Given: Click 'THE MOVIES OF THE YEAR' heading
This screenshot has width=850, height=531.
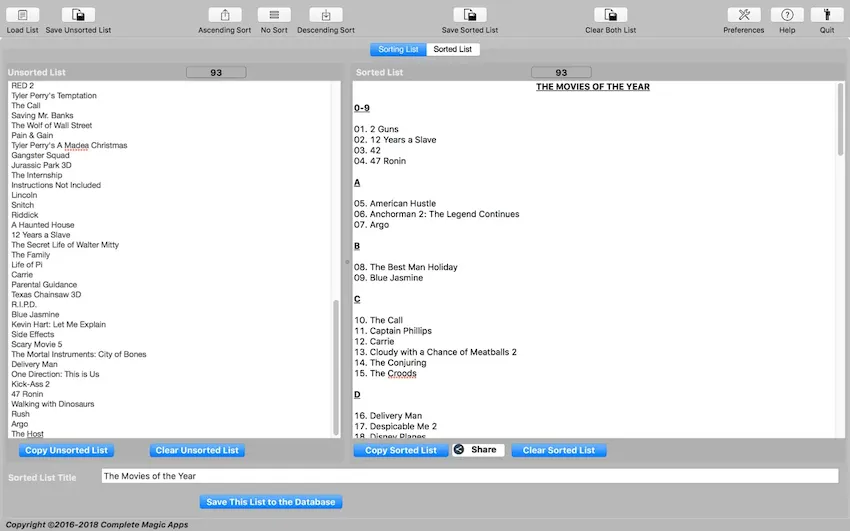Looking at the screenshot, I should (593, 87).
